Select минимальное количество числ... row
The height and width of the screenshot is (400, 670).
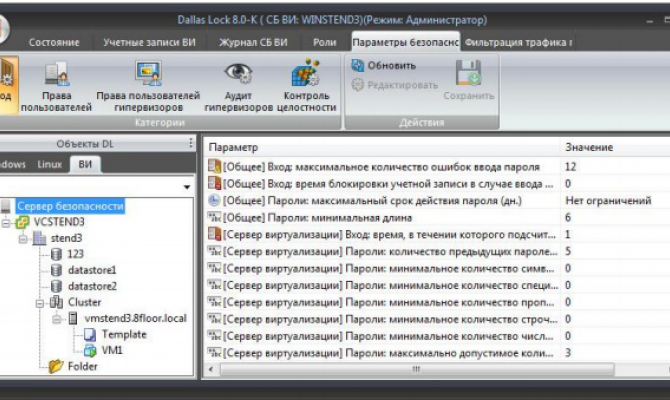[438, 336]
